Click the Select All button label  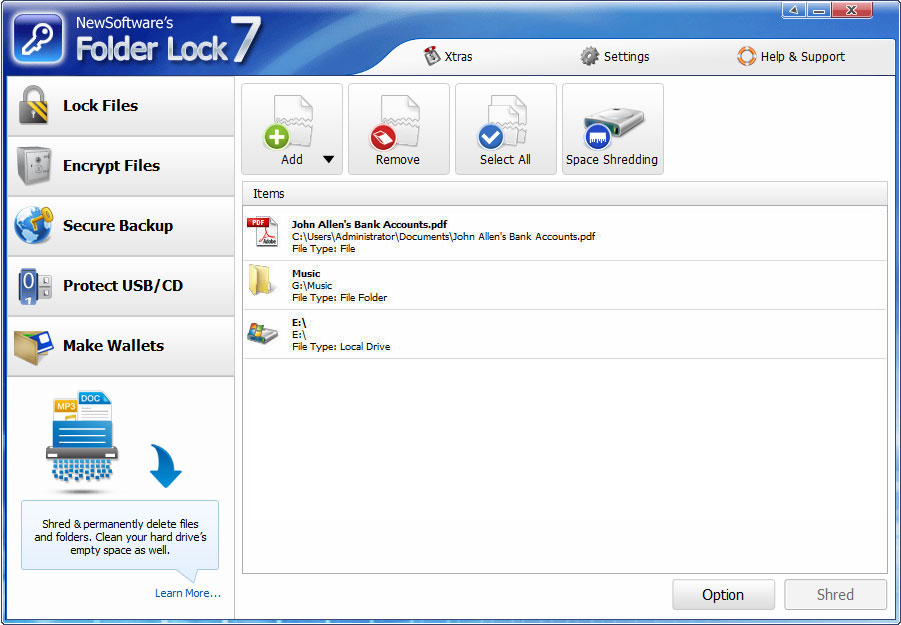(x=505, y=160)
